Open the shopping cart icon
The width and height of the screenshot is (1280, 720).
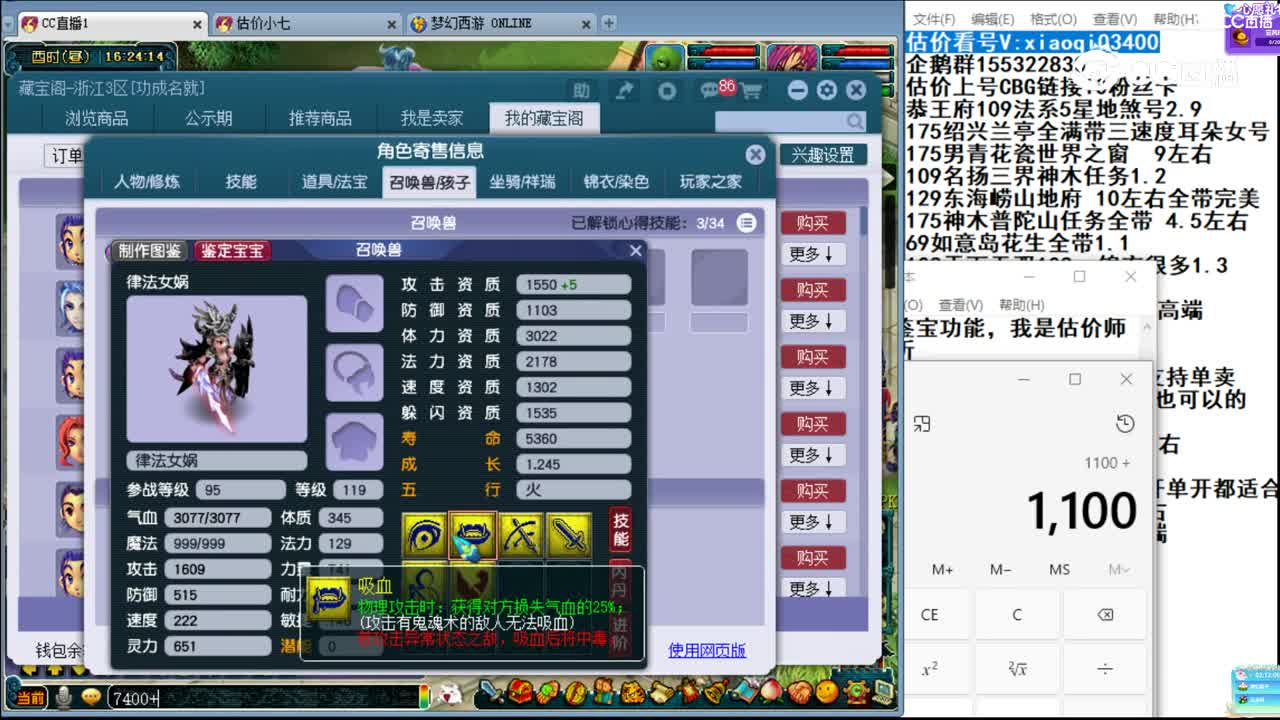[x=751, y=91]
